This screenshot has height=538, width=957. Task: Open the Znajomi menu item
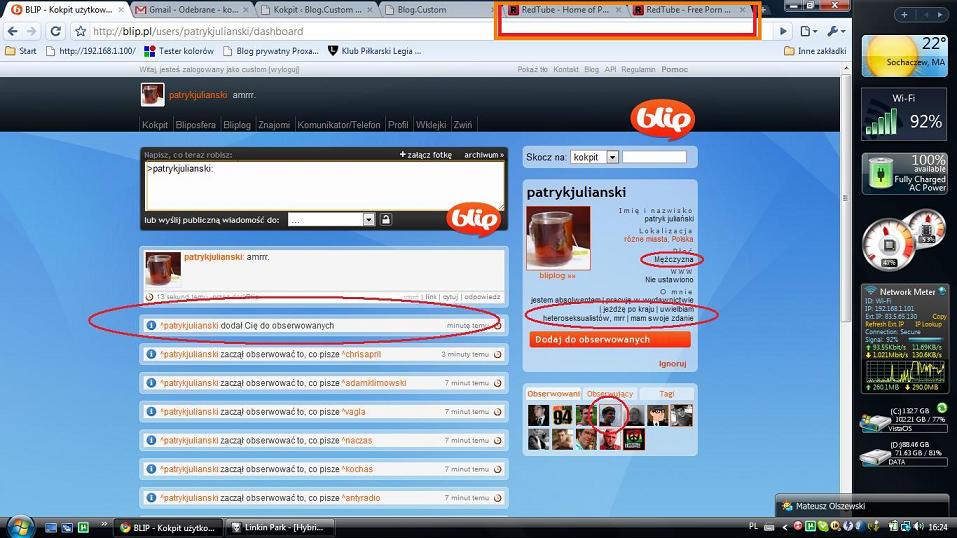coord(274,125)
